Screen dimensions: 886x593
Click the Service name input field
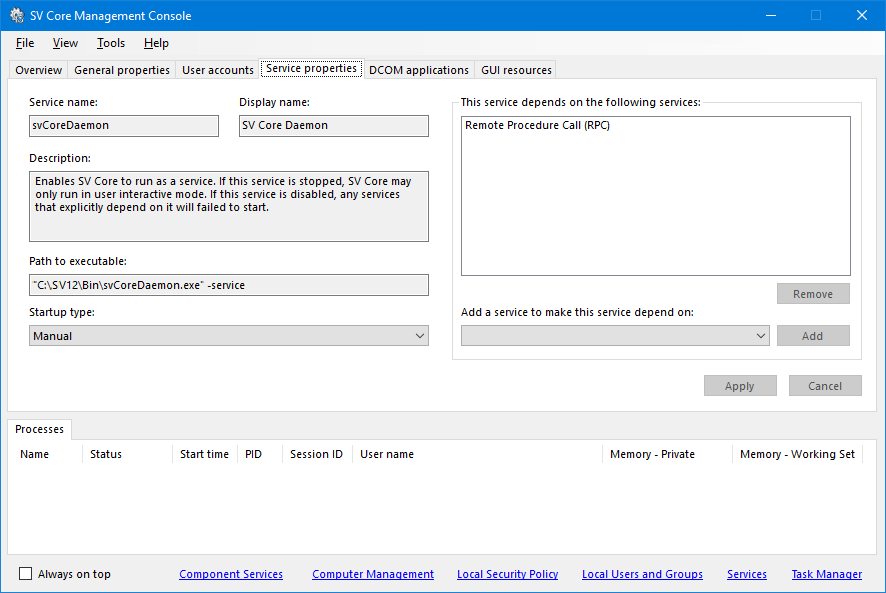click(x=123, y=125)
